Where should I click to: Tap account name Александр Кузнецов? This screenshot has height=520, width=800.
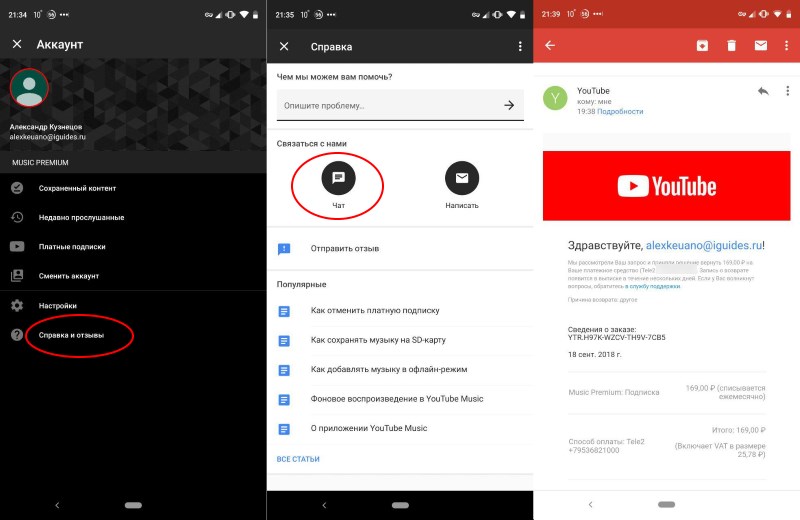46,127
